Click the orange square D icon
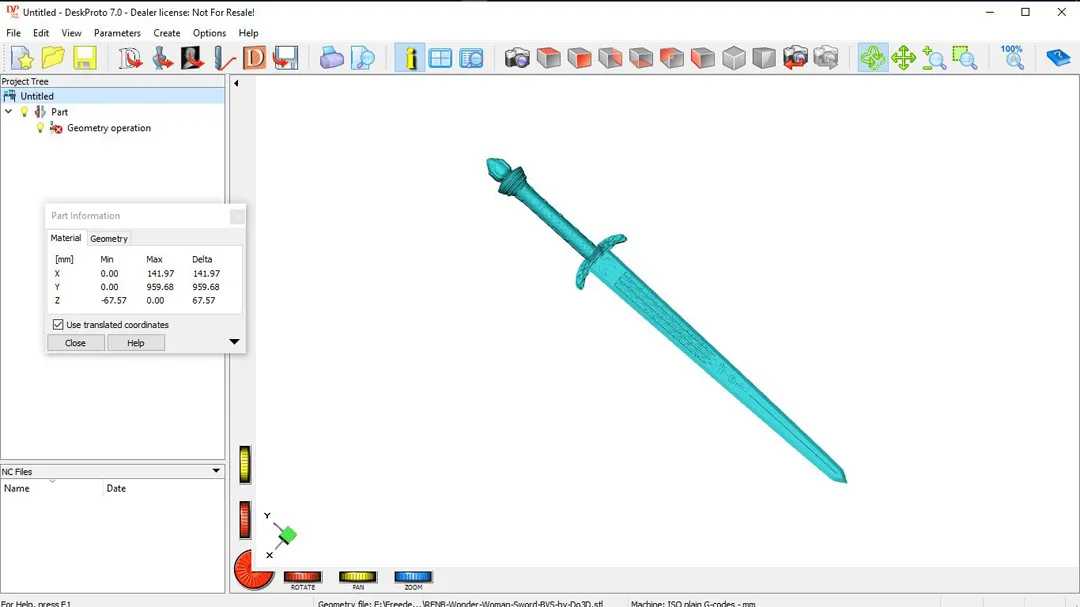This screenshot has width=1080, height=607. (254, 58)
